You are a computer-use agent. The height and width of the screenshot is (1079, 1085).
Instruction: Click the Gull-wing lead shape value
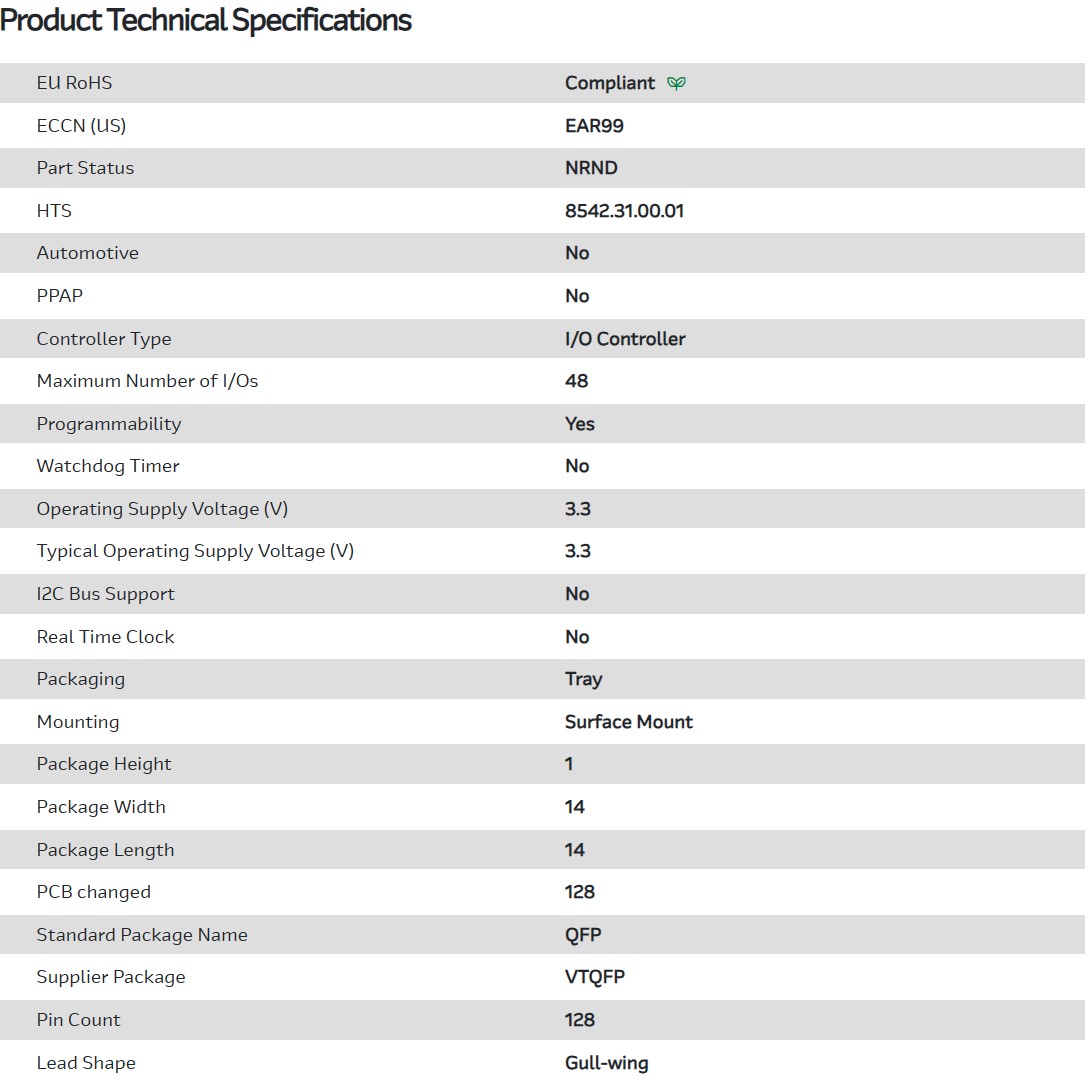pos(606,1063)
